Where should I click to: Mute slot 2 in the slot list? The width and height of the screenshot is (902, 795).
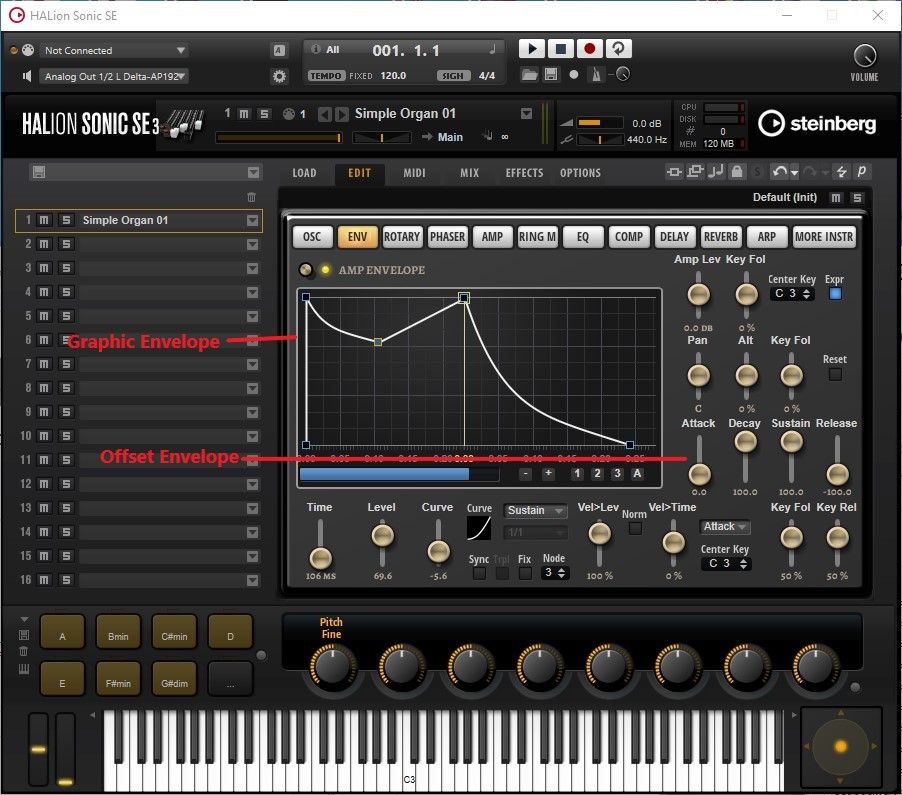[x=44, y=244]
